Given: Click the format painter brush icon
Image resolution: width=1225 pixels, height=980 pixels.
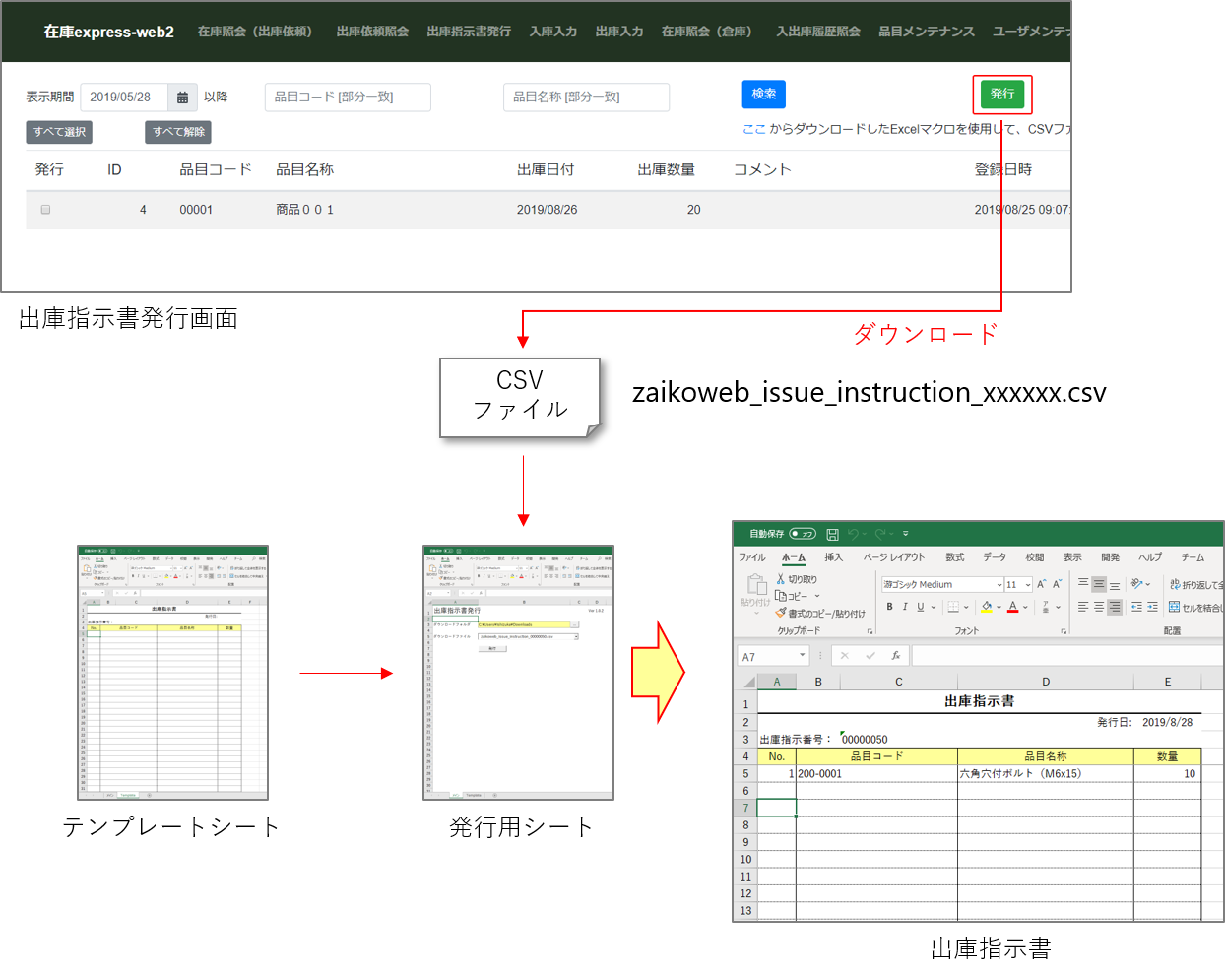Looking at the screenshot, I should pos(781,613).
